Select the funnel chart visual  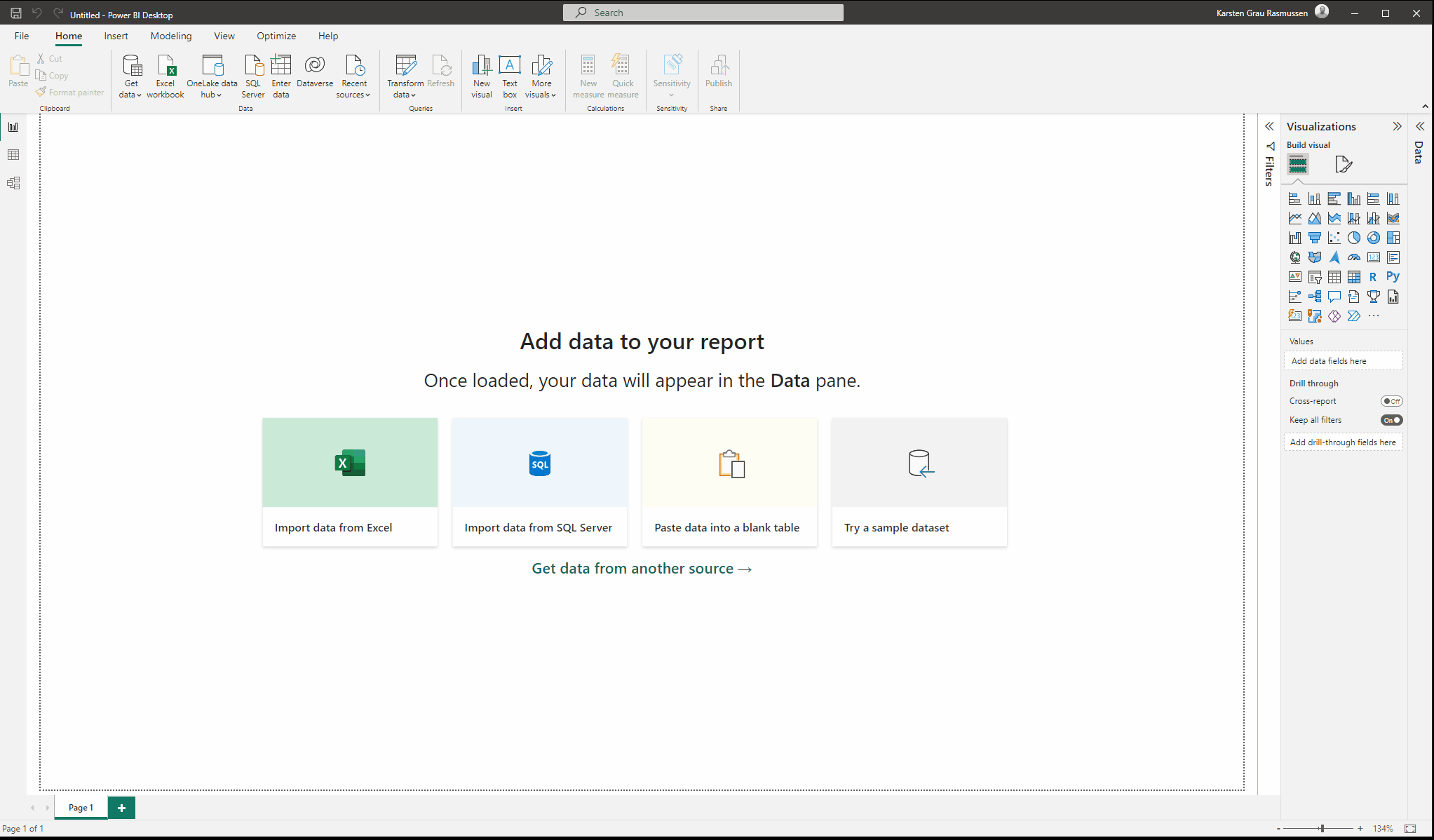1315,238
